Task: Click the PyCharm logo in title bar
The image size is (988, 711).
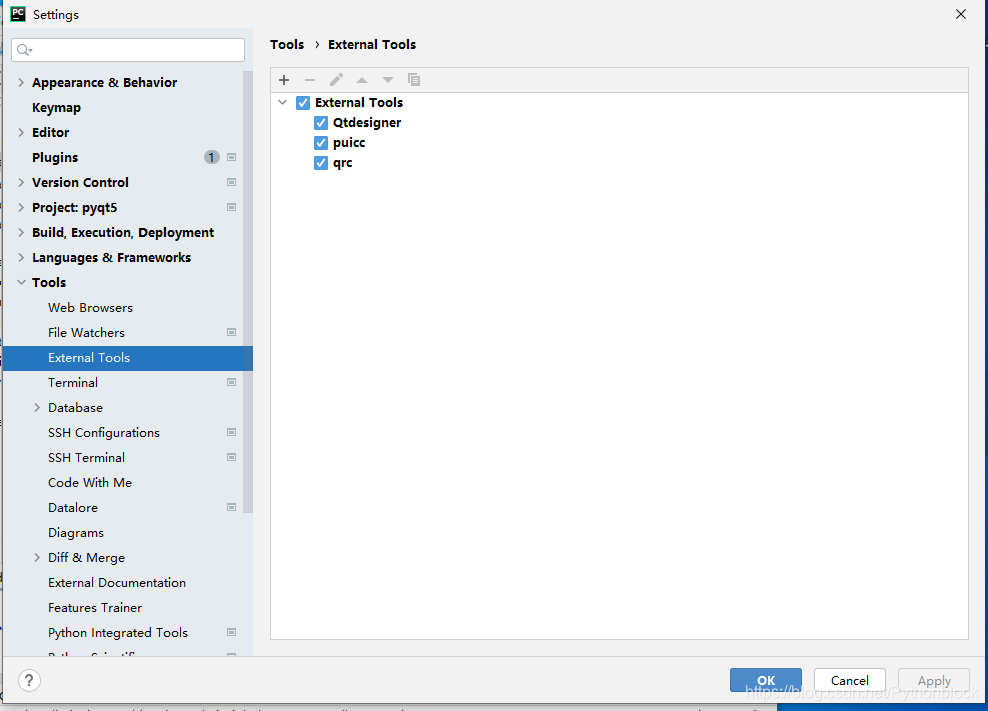Action: [18, 14]
